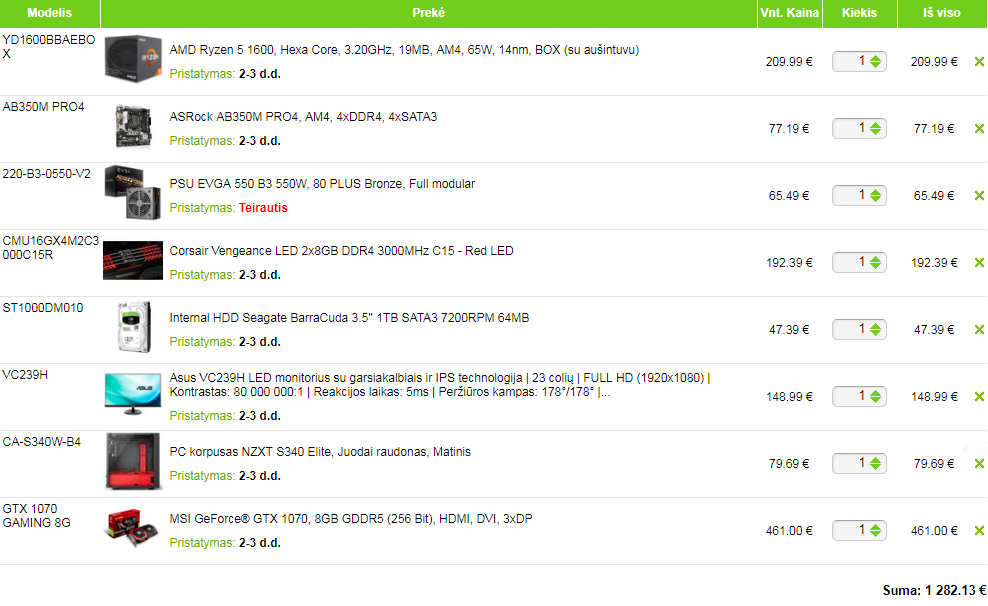Click the Vnt. Kaina column header
The image size is (988, 606).
[x=790, y=13]
